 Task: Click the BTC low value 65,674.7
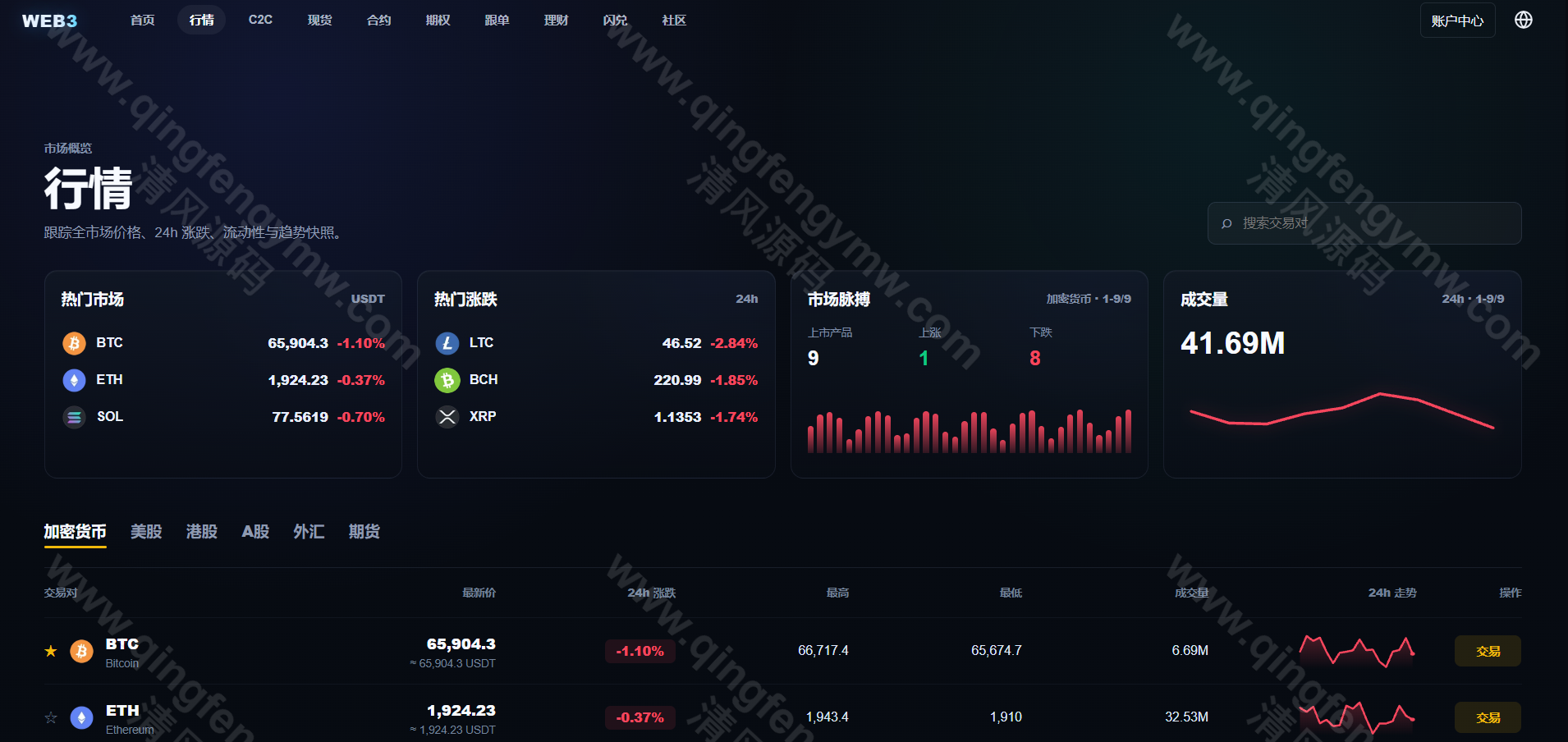coord(997,651)
